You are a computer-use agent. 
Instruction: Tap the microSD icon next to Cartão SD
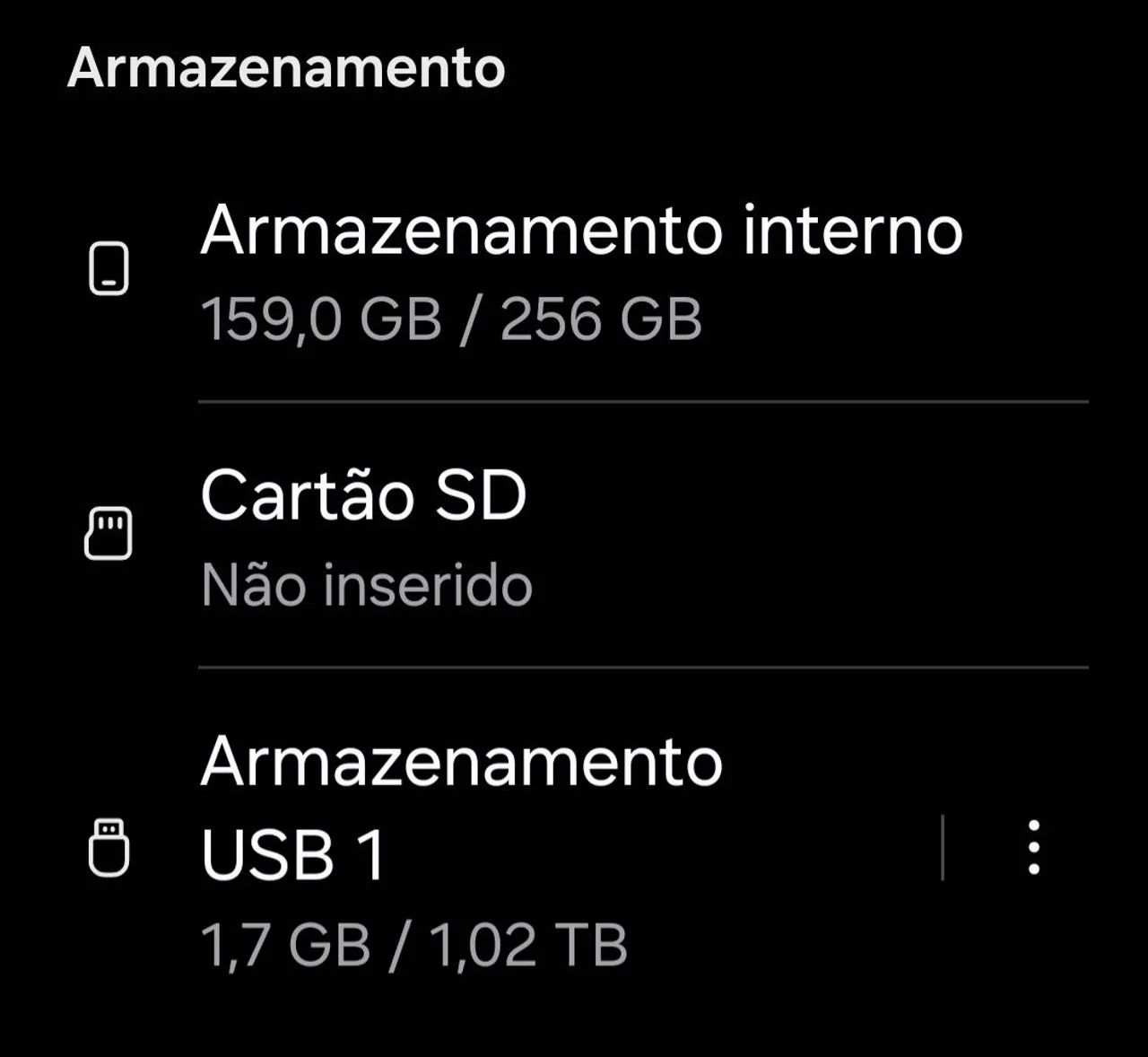point(108,531)
